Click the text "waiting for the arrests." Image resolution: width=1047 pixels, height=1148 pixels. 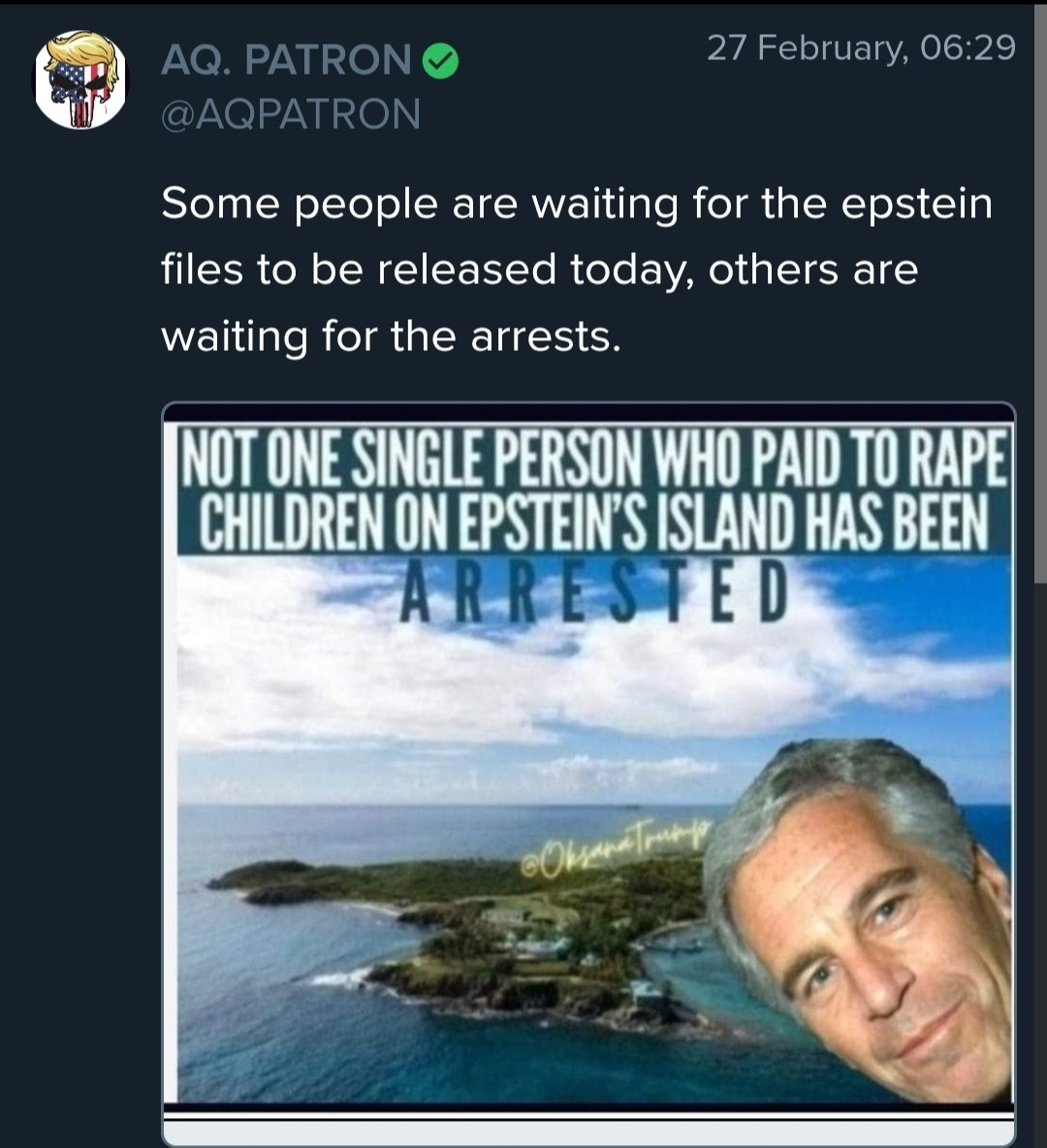[390, 336]
